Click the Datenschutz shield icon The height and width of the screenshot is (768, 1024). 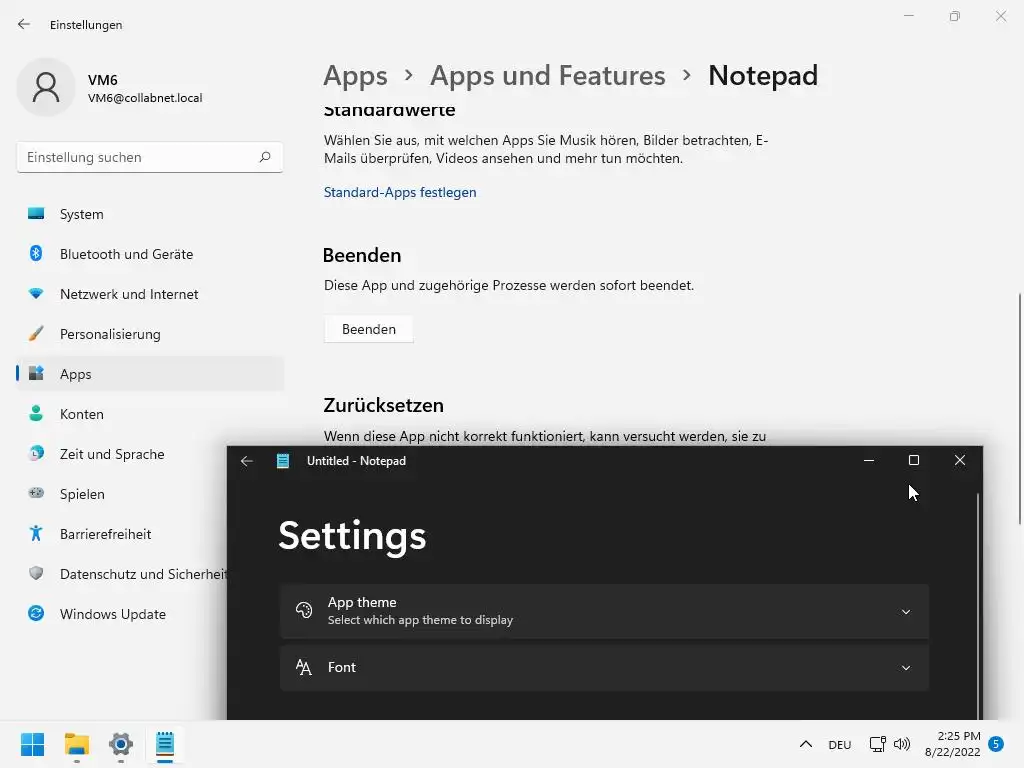tap(36, 573)
